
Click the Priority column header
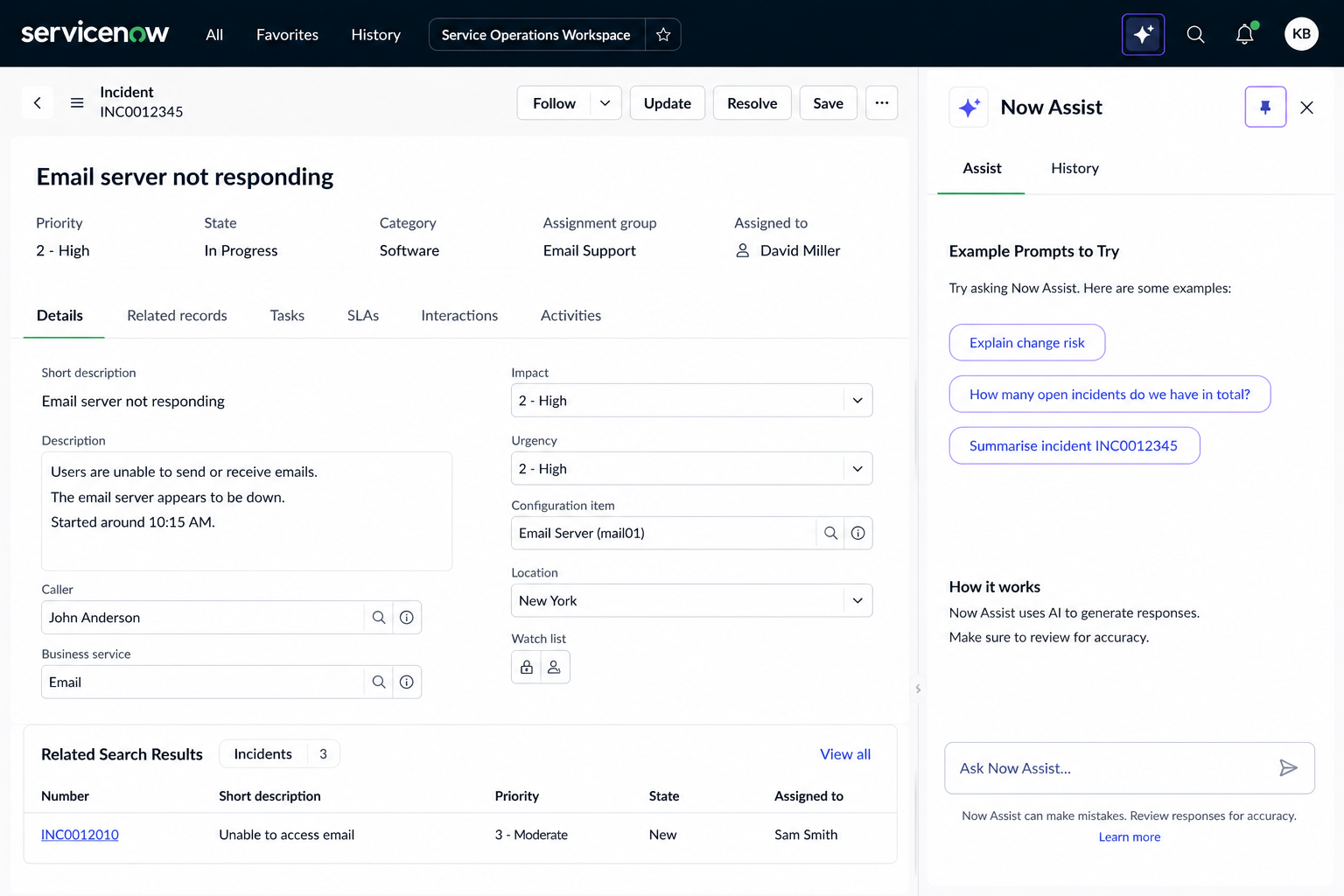coord(516,796)
